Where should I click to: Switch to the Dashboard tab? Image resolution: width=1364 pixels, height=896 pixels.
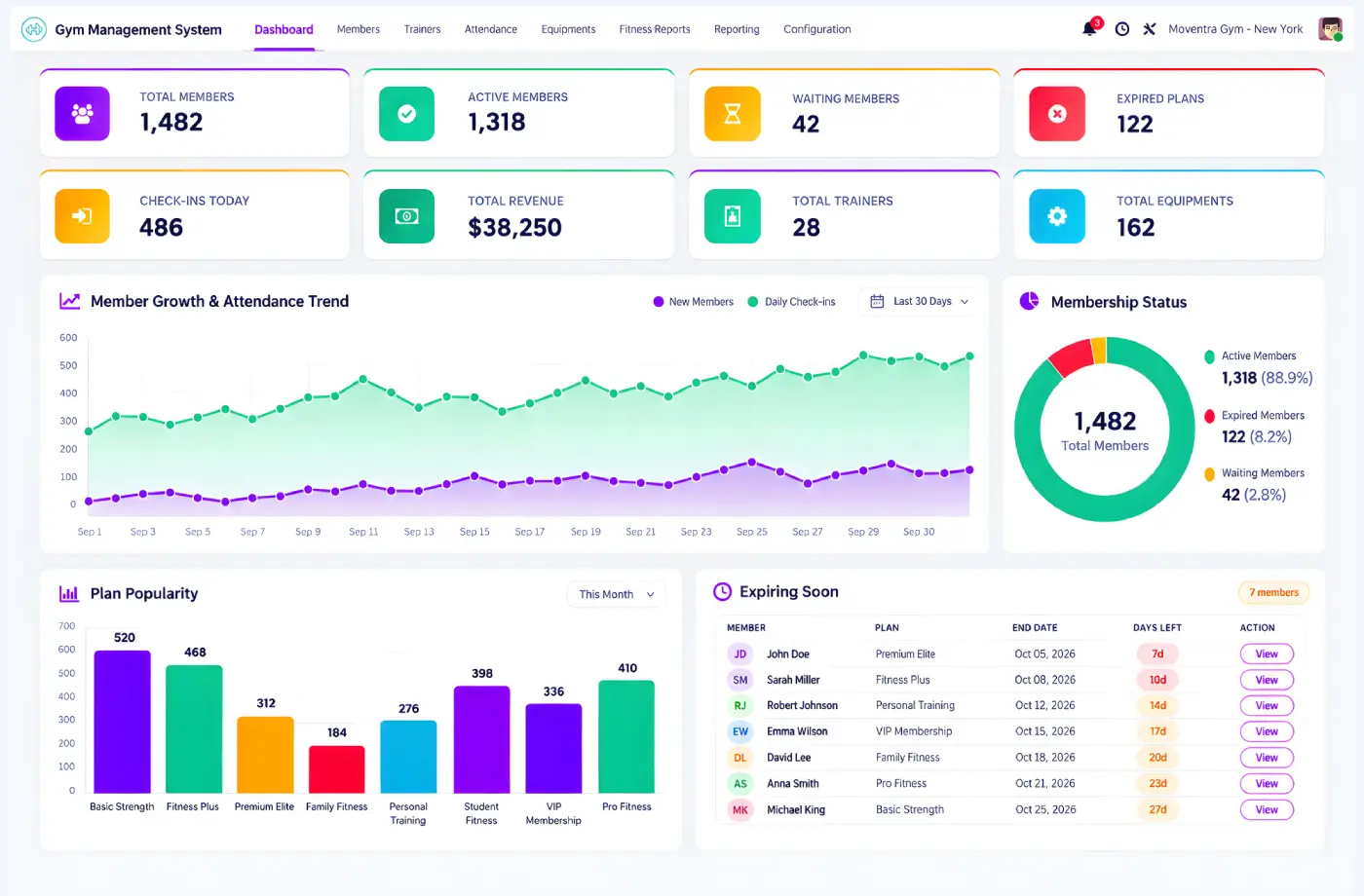[x=284, y=29]
